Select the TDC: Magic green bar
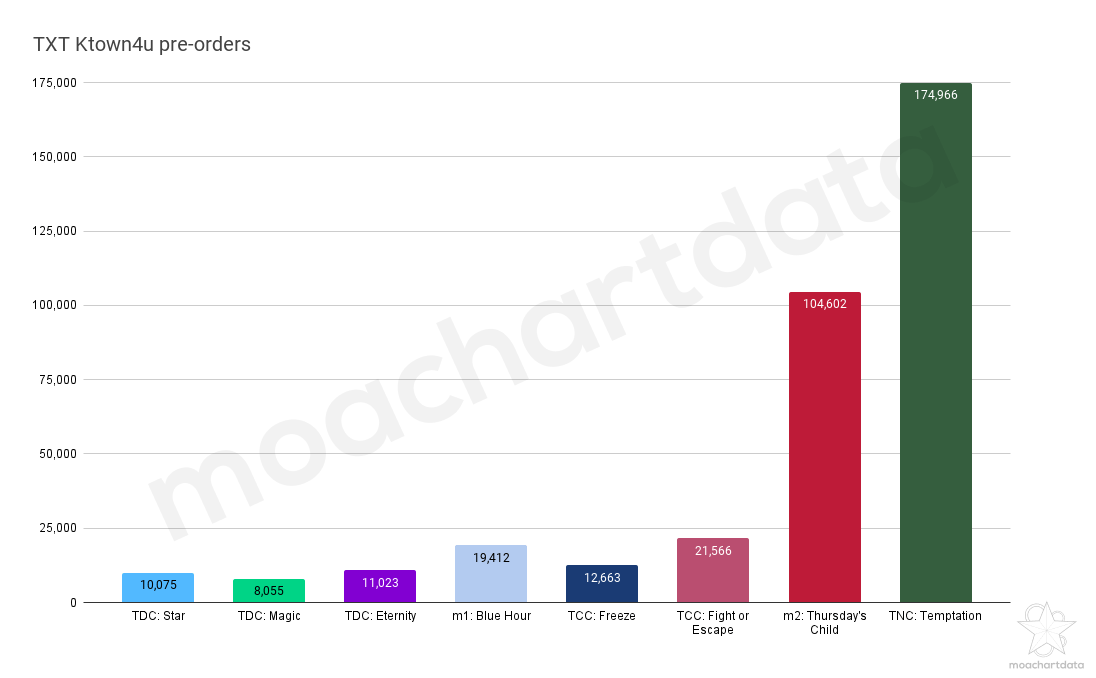This screenshot has height=678, width=1096. 269,591
